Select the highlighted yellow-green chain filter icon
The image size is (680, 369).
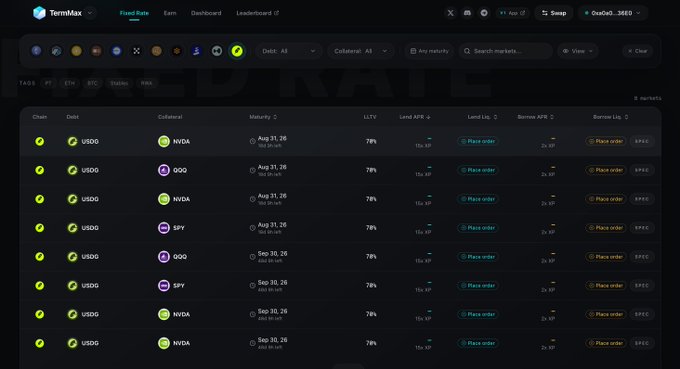tap(237, 51)
